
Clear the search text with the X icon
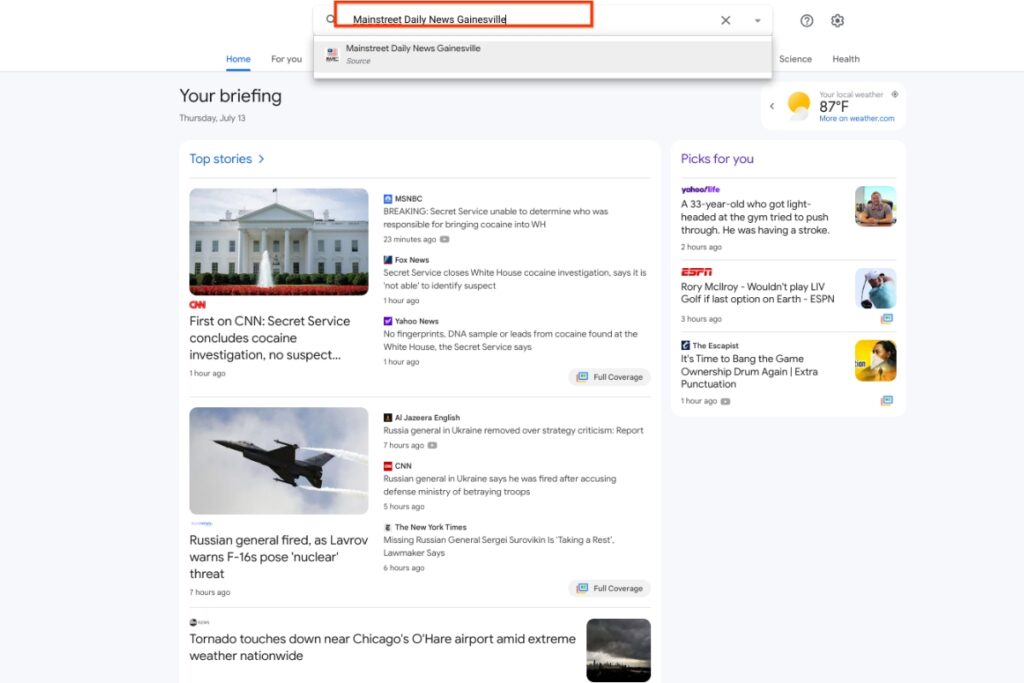click(726, 20)
